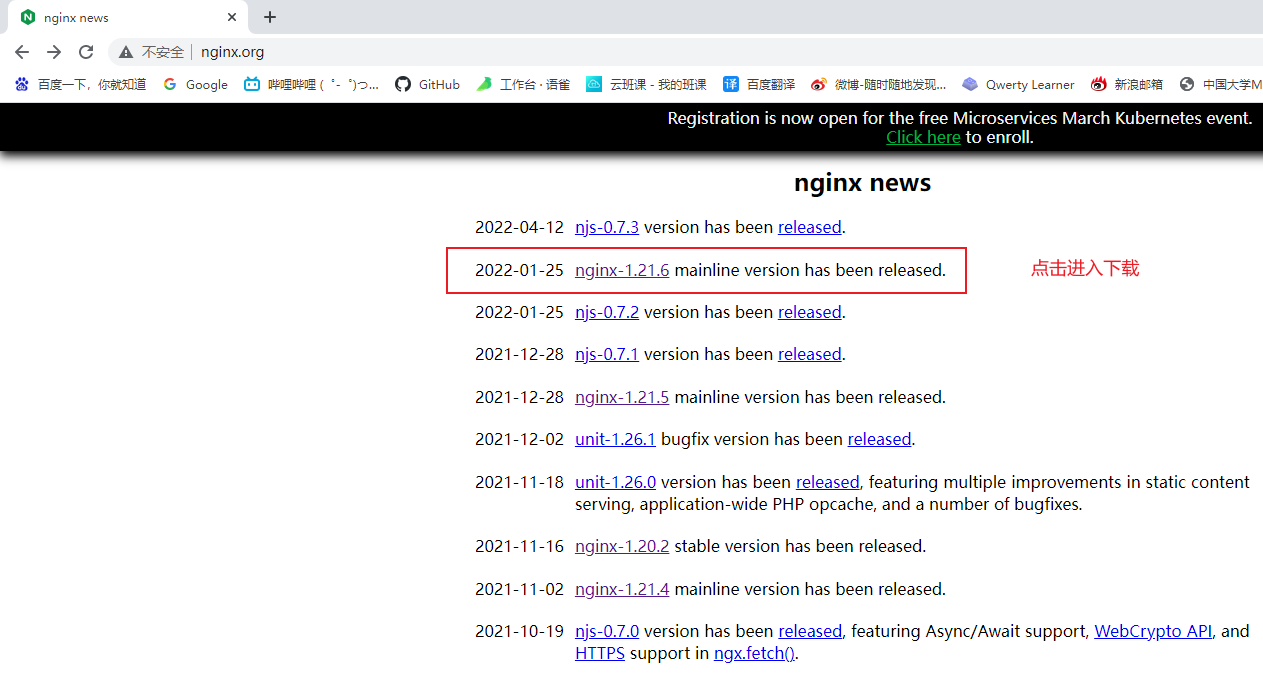This screenshot has width=1263, height=679.
Task: Select the nginx news tab
Action: (x=128, y=17)
